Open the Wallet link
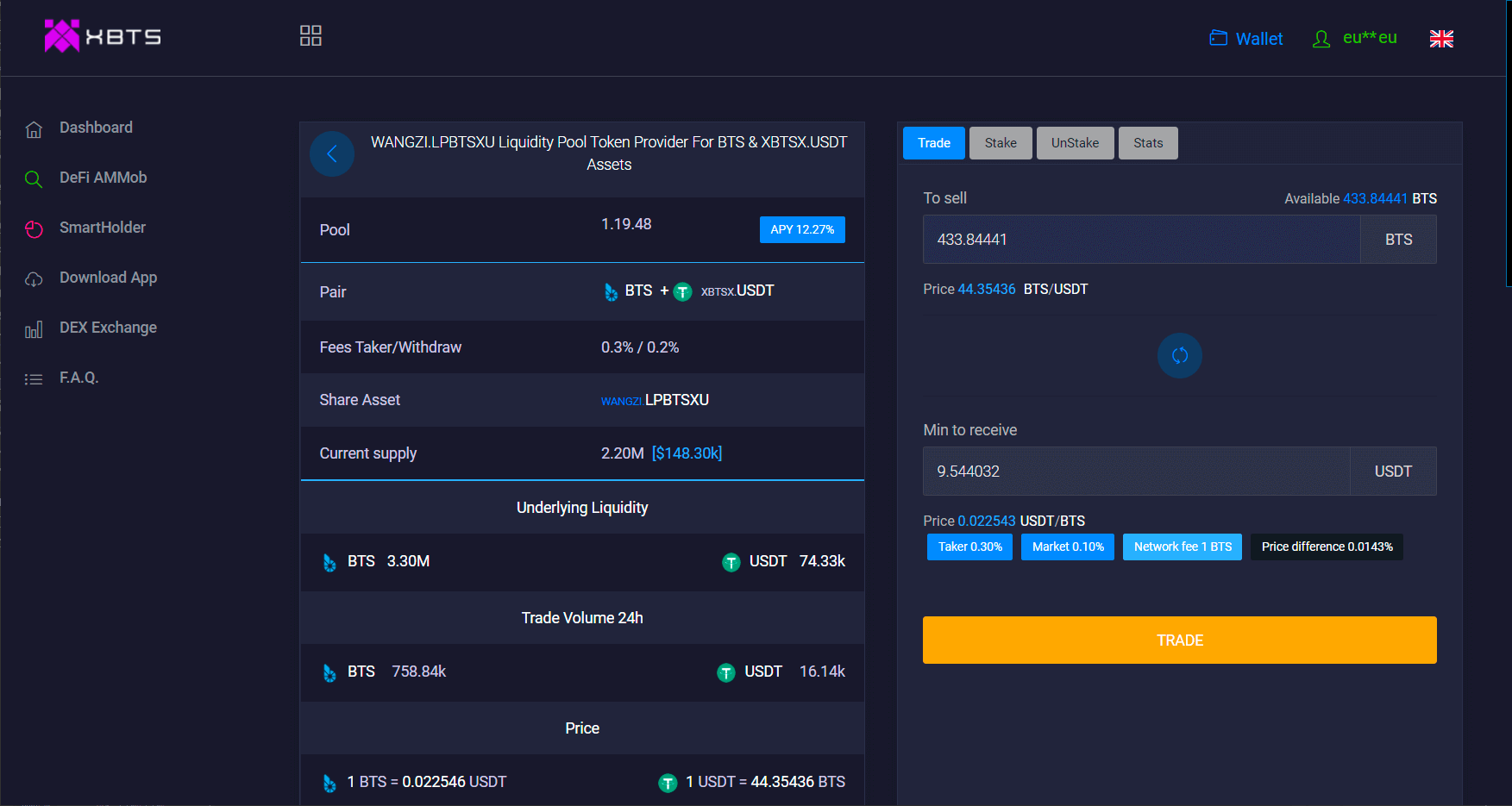The width and height of the screenshot is (1512, 806). tap(1258, 39)
